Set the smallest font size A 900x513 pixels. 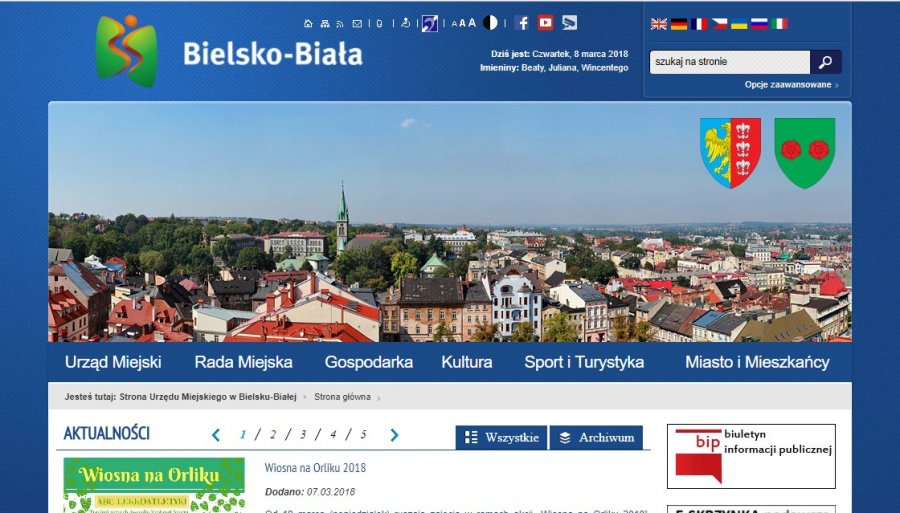[454, 24]
